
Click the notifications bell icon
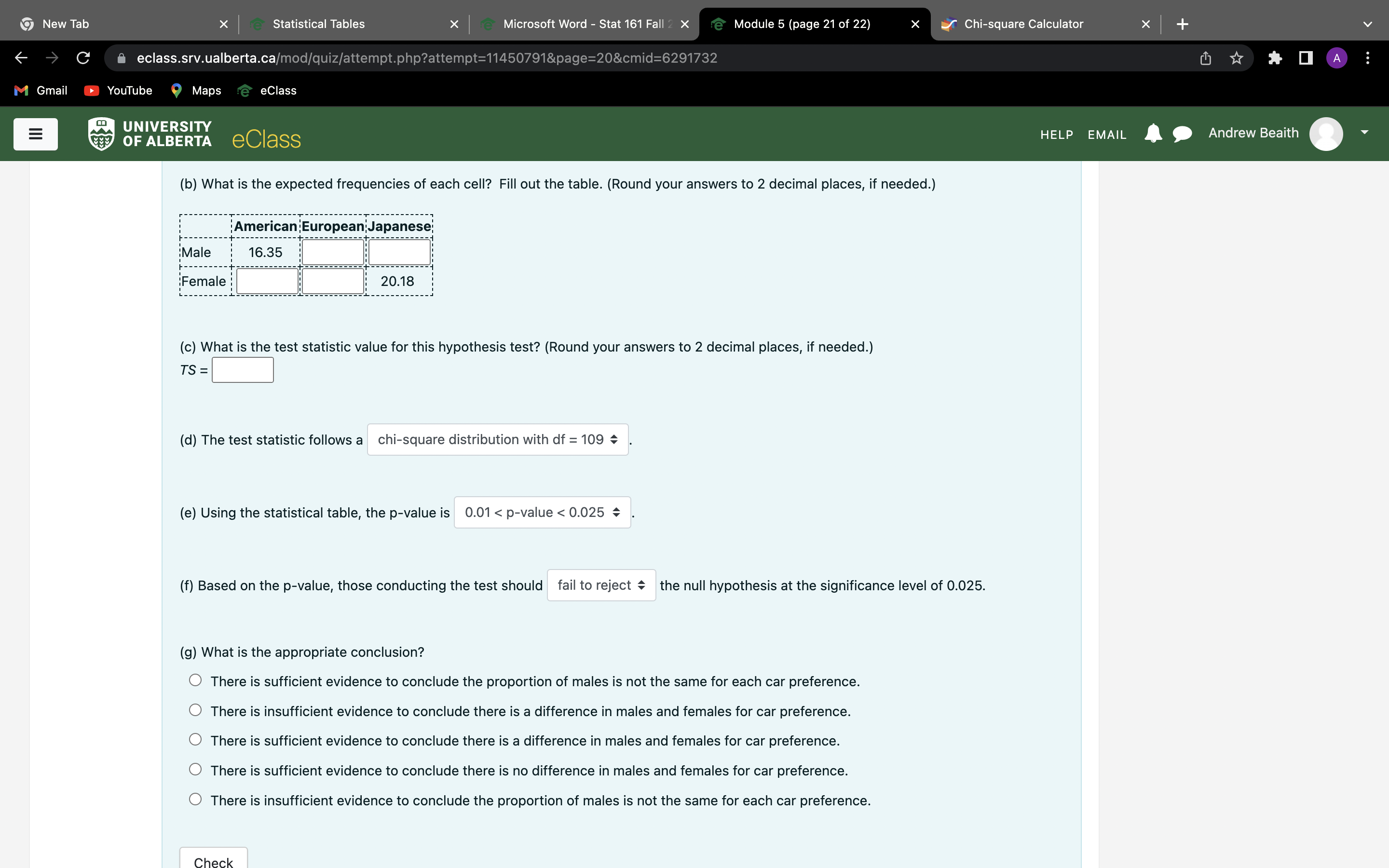(x=1153, y=133)
